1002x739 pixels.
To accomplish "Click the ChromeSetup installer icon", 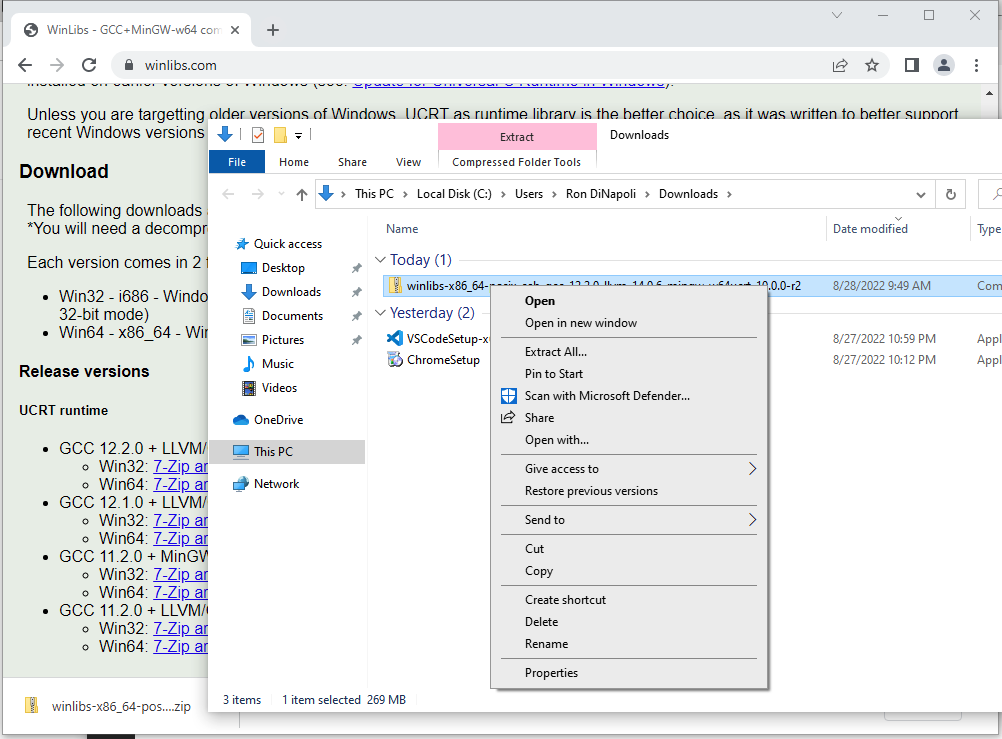I will [x=395, y=360].
